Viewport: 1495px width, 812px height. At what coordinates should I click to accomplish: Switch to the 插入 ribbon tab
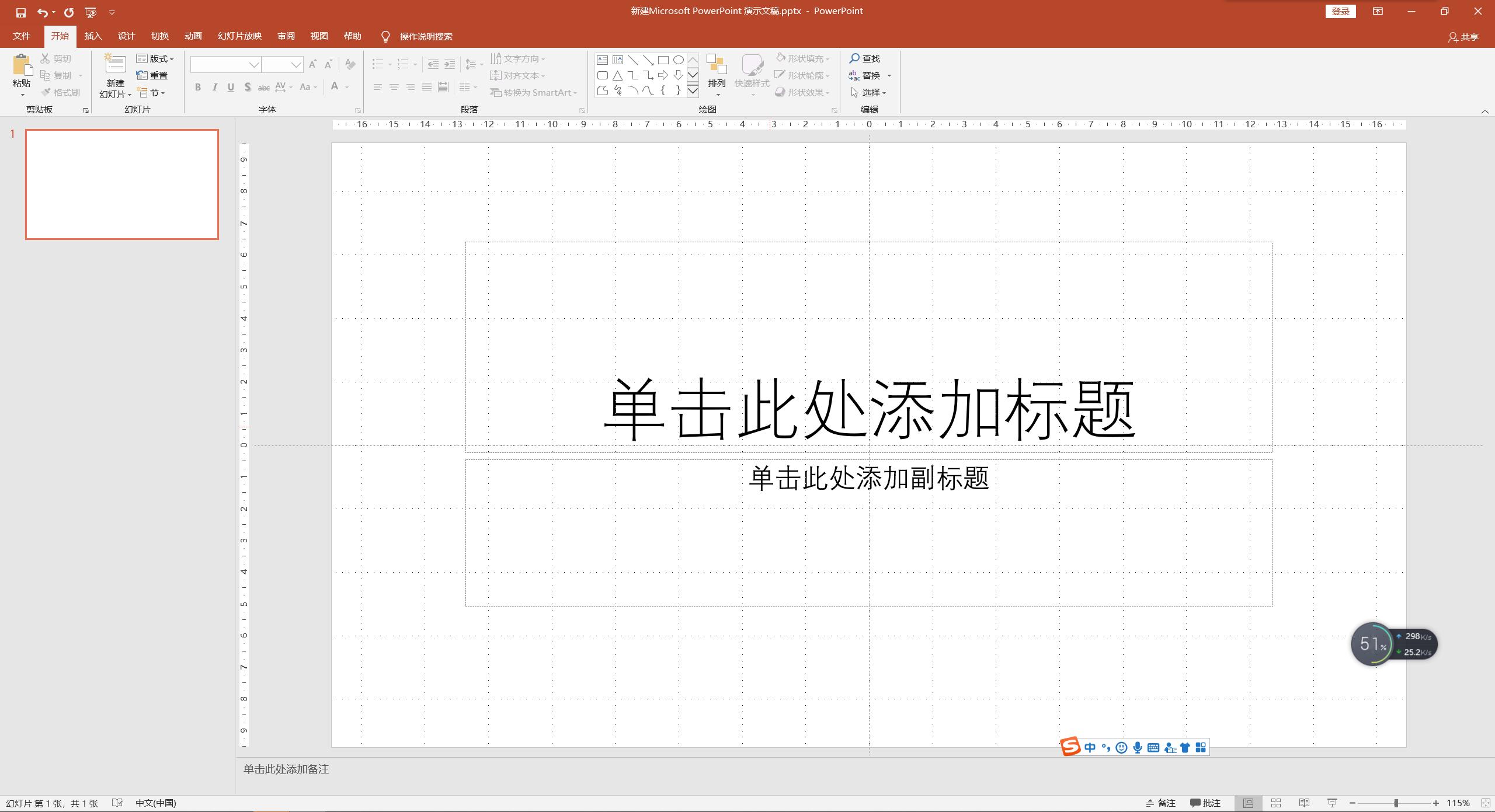93,36
